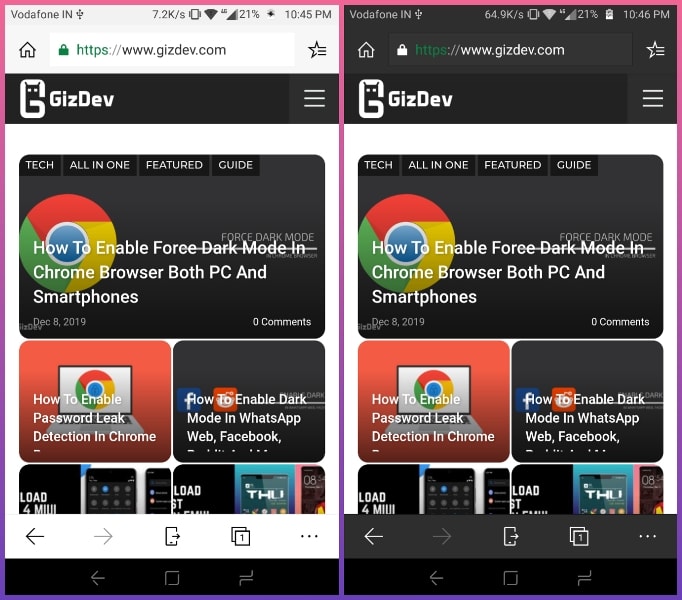
Task: Open EMUI download thumbnail in dark-mode screenshot
Action: (587, 489)
